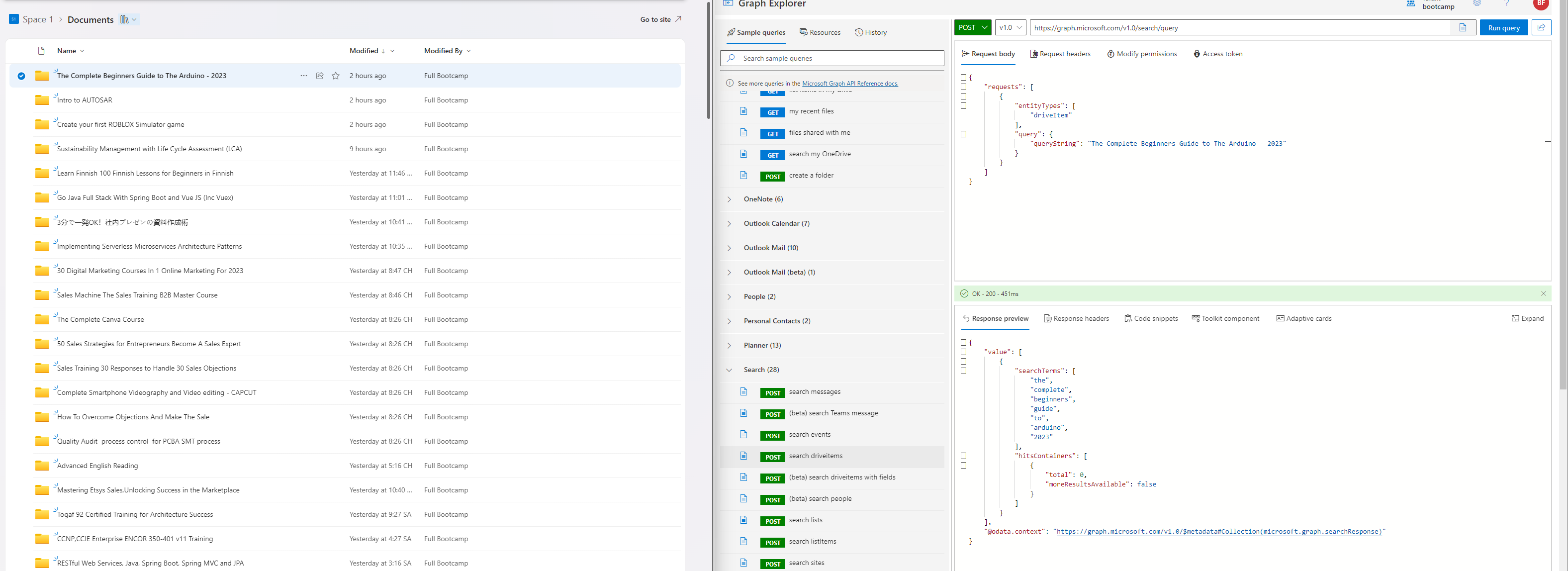The image size is (1568, 571).
Task: Switch to the Sample queries tab
Action: tap(756, 32)
